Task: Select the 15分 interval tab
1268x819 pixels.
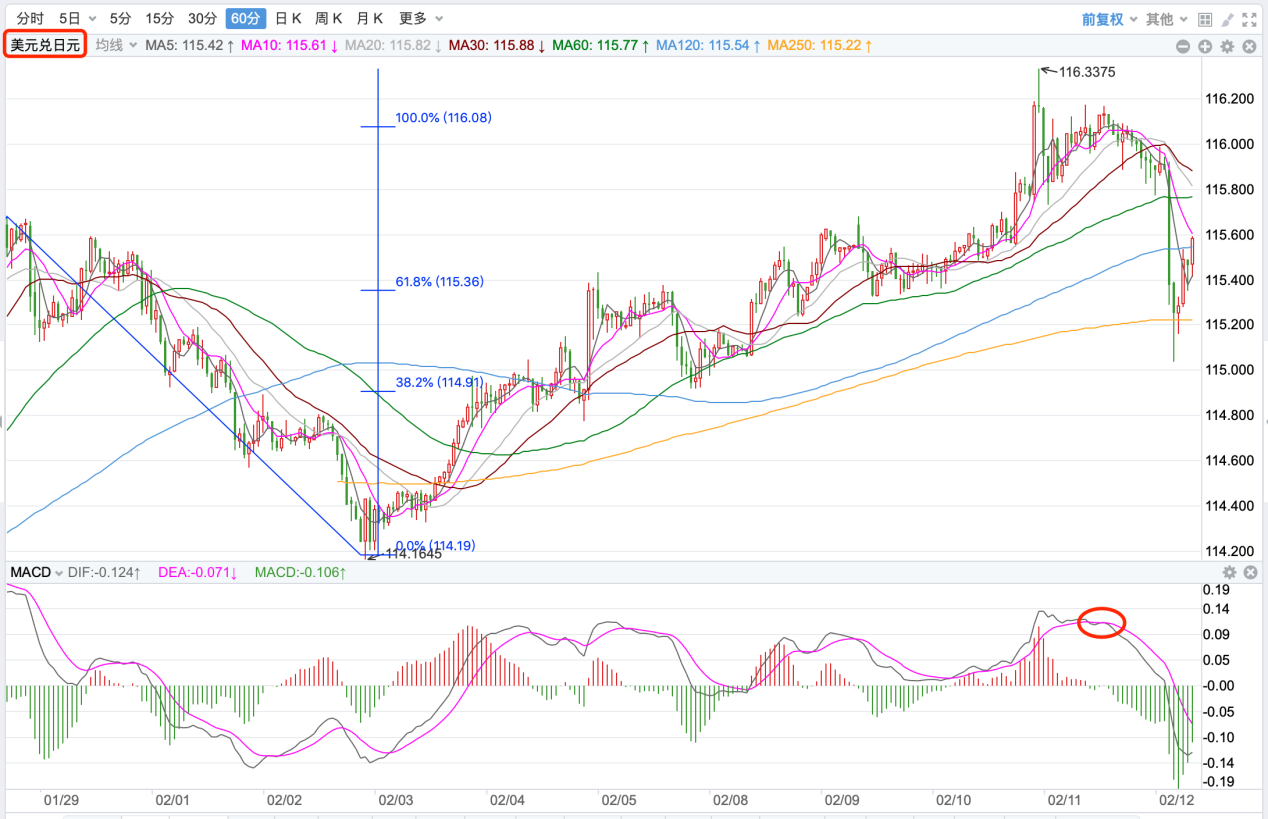Action: pyautogui.click(x=159, y=18)
